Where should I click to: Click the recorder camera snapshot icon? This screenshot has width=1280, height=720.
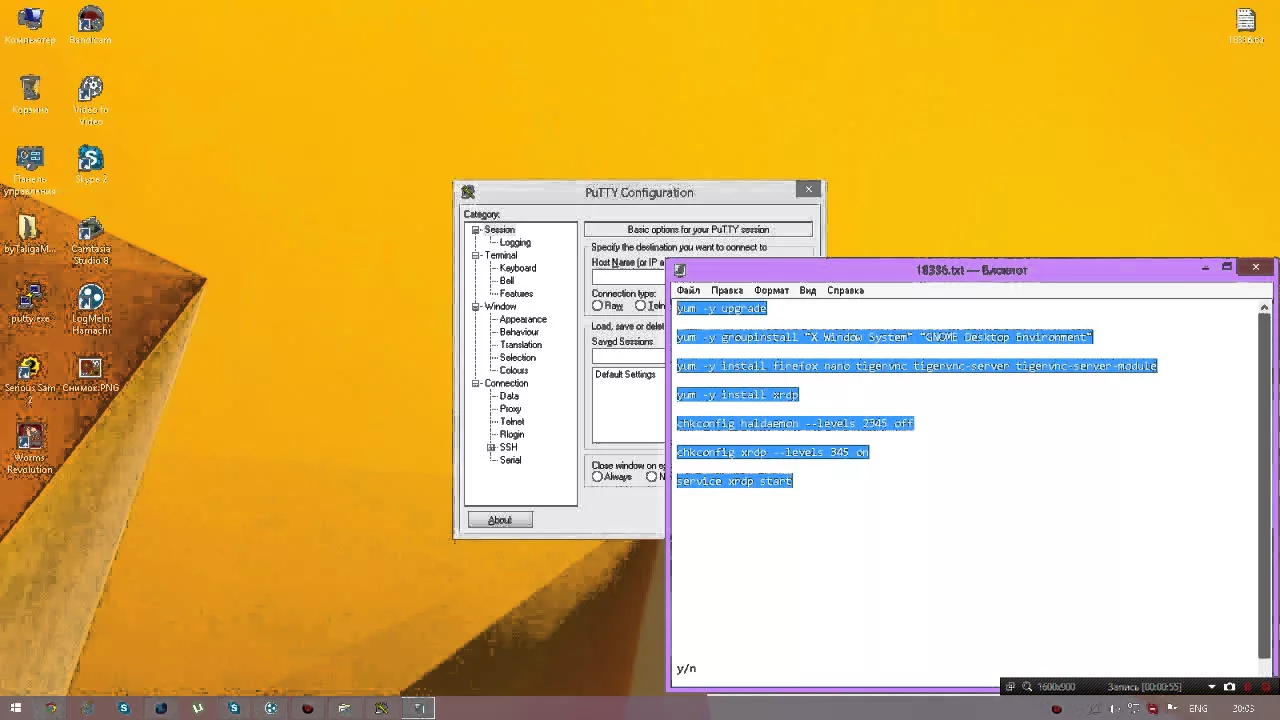(x=1229, y=687)
